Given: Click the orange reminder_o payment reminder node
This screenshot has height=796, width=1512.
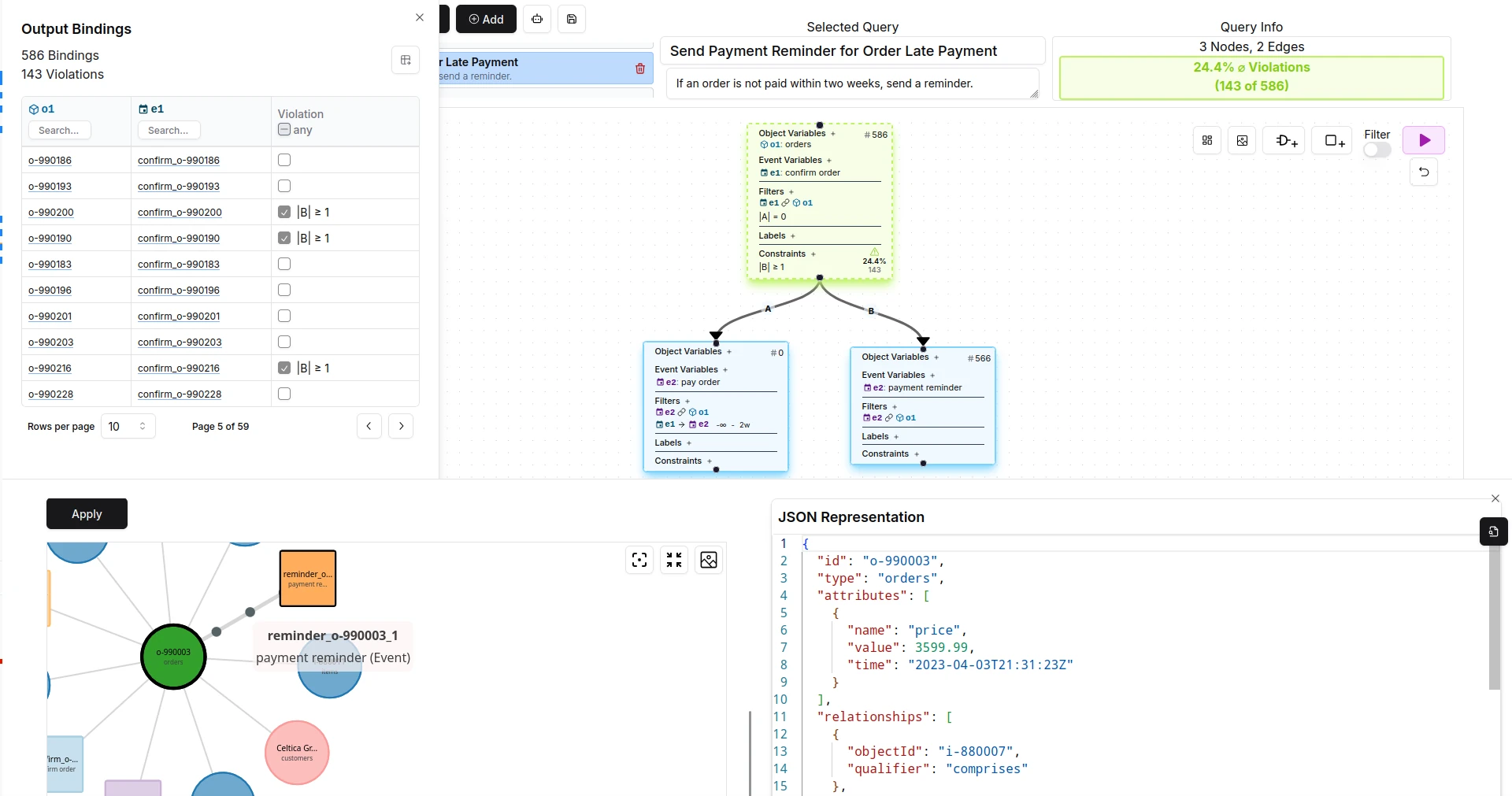Looking at the screenshot, I should click(x=308, y=579).
